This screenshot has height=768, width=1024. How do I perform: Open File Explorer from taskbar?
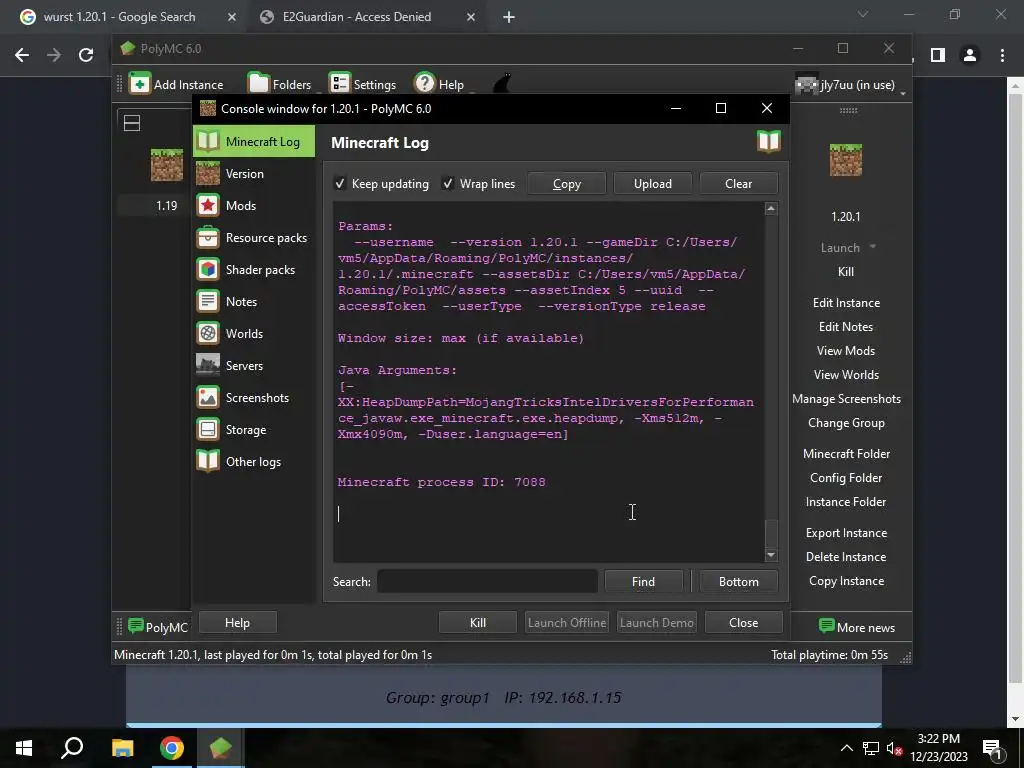click(122, 748)
